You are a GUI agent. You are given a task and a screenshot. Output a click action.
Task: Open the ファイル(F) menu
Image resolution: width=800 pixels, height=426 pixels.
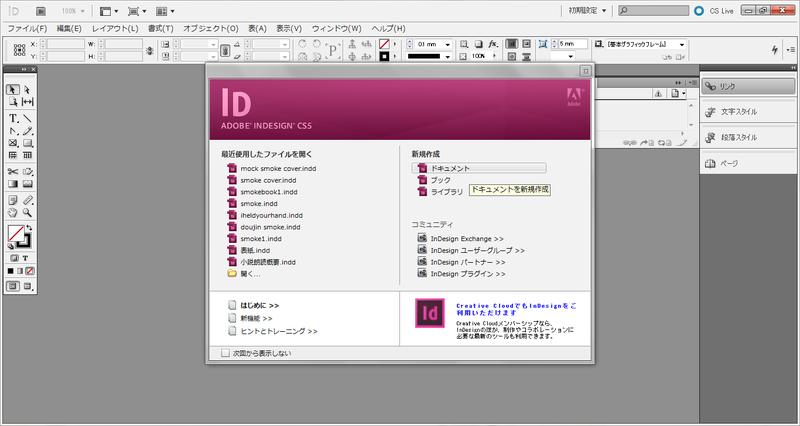27,29
